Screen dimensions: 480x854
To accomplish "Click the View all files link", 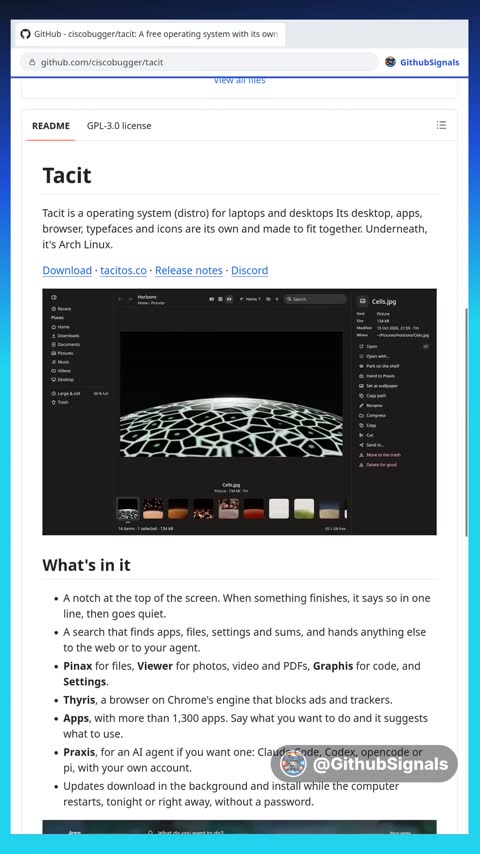I will [239, 81].
